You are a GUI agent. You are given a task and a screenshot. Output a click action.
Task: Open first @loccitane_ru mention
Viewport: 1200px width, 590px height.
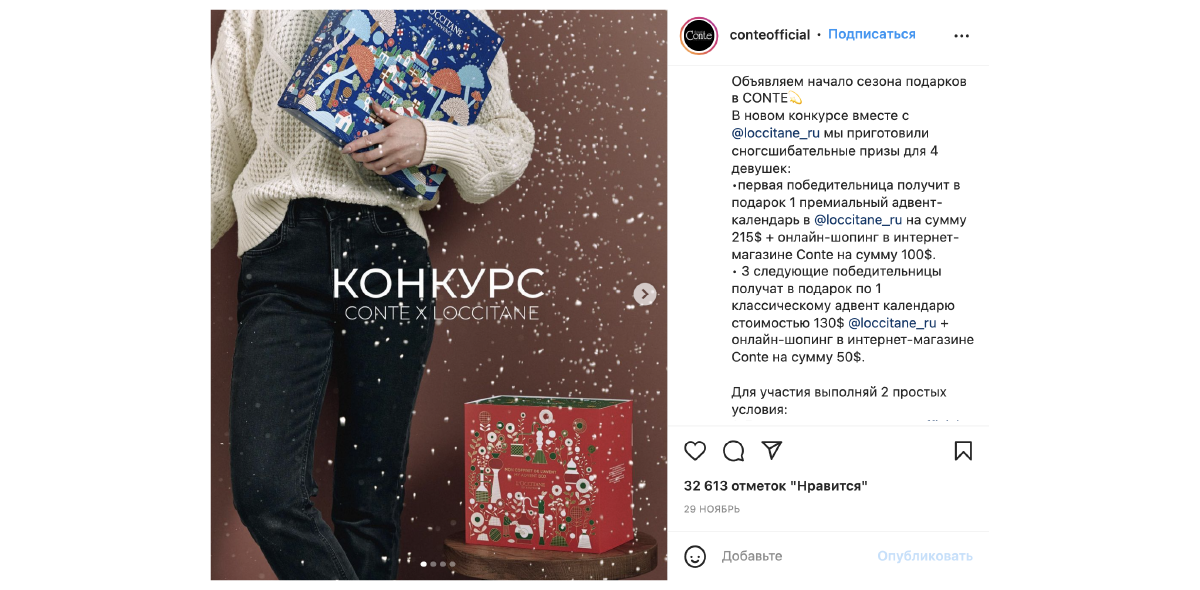776,133
